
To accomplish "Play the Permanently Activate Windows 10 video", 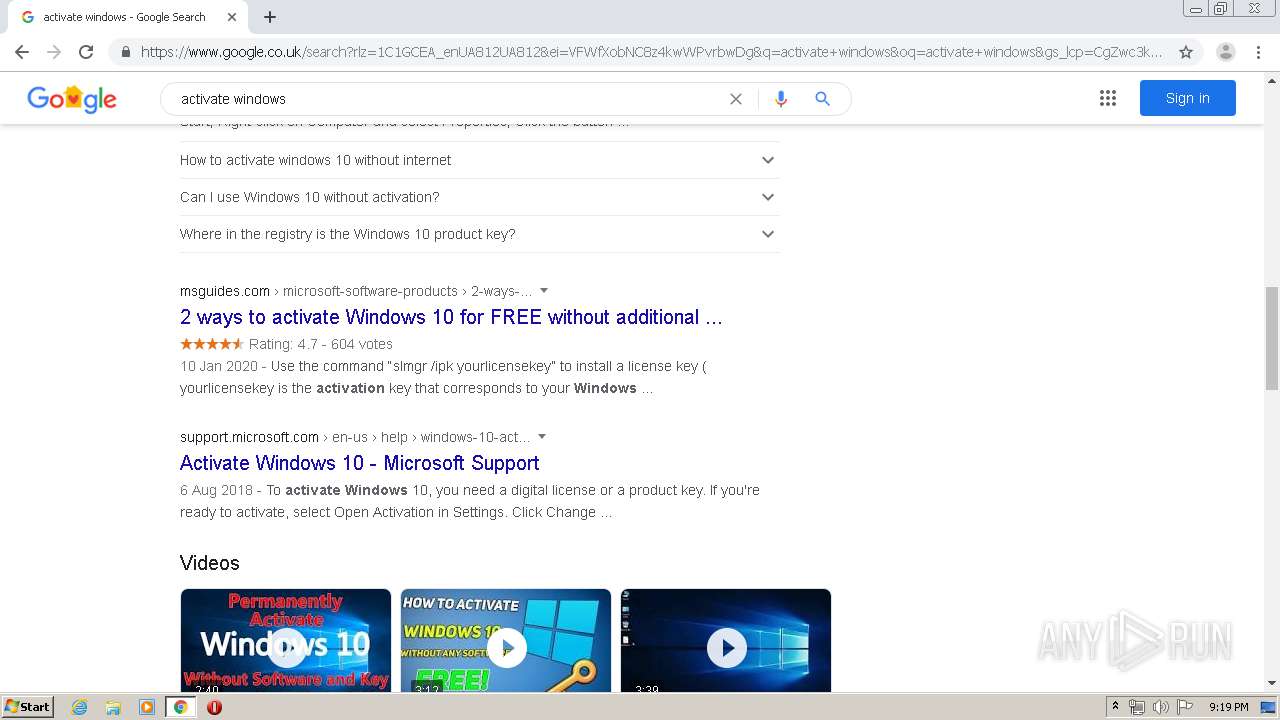I will (x=286, y=640).
